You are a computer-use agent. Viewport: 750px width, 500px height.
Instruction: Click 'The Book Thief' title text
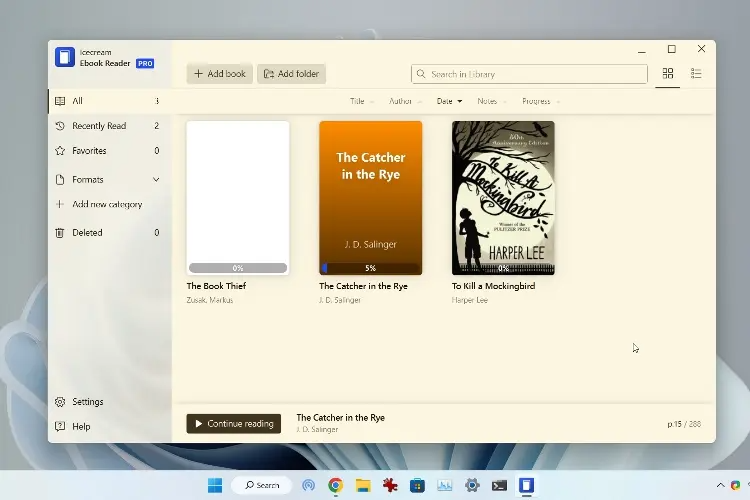click(x=216, y=286)
